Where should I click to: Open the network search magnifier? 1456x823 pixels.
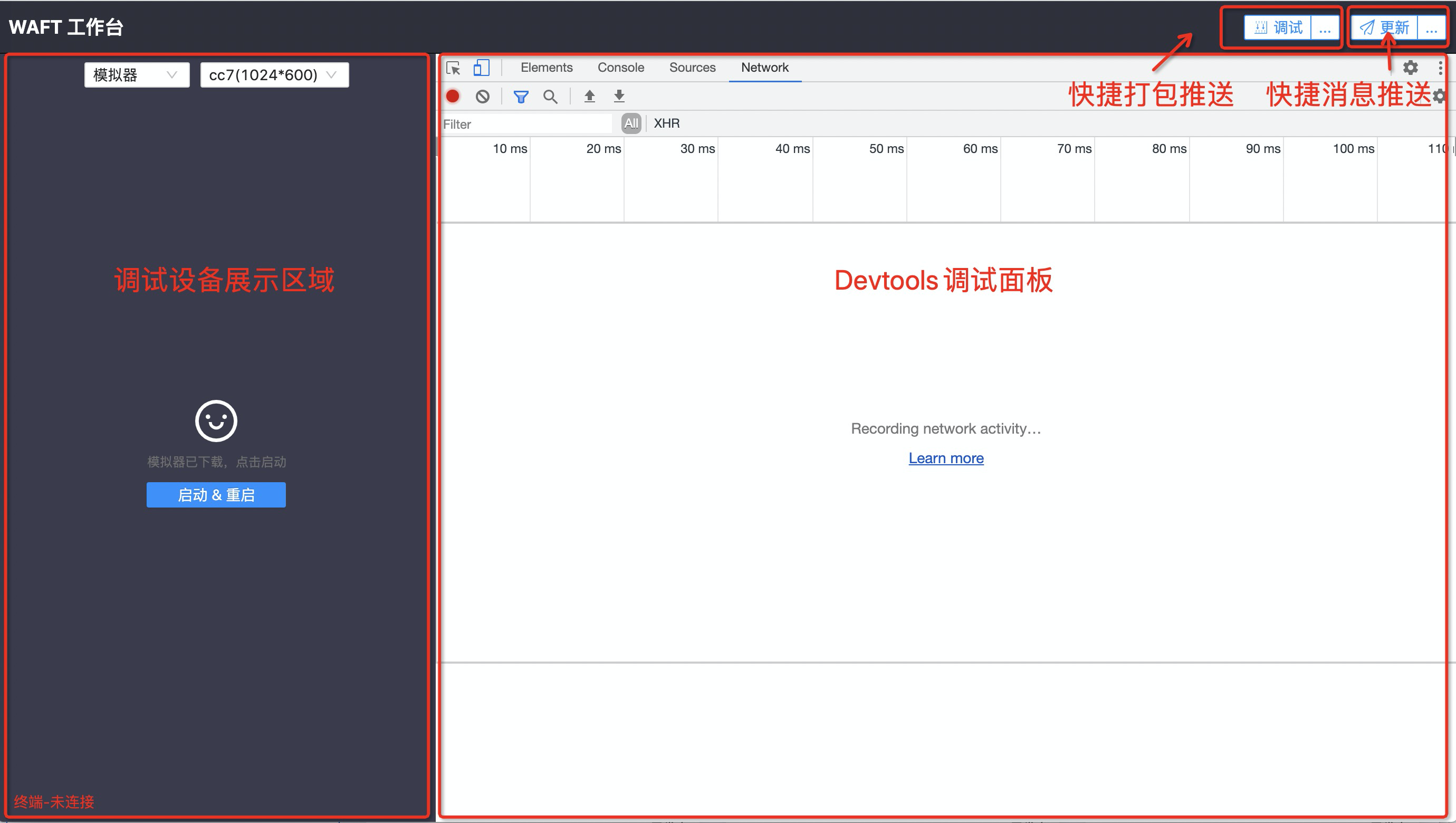[550, 97]
